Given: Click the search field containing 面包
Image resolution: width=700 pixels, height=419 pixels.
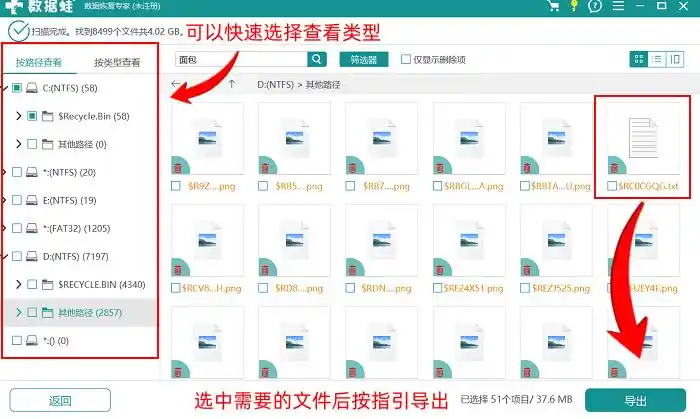Looking at the screenshot, I should tap(241, 59).
